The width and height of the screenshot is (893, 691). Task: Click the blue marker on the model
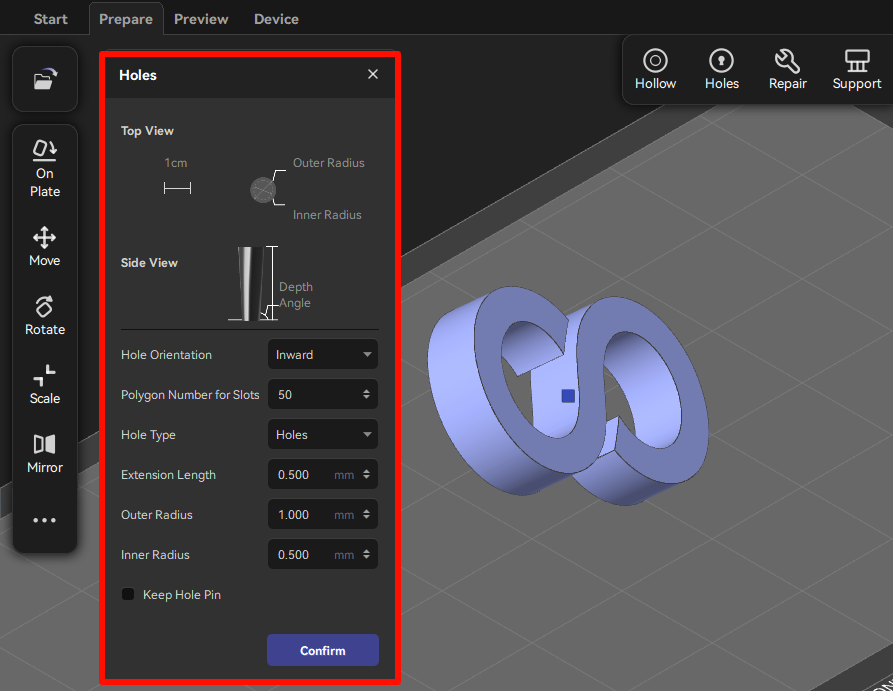click(x=568, y=396)
